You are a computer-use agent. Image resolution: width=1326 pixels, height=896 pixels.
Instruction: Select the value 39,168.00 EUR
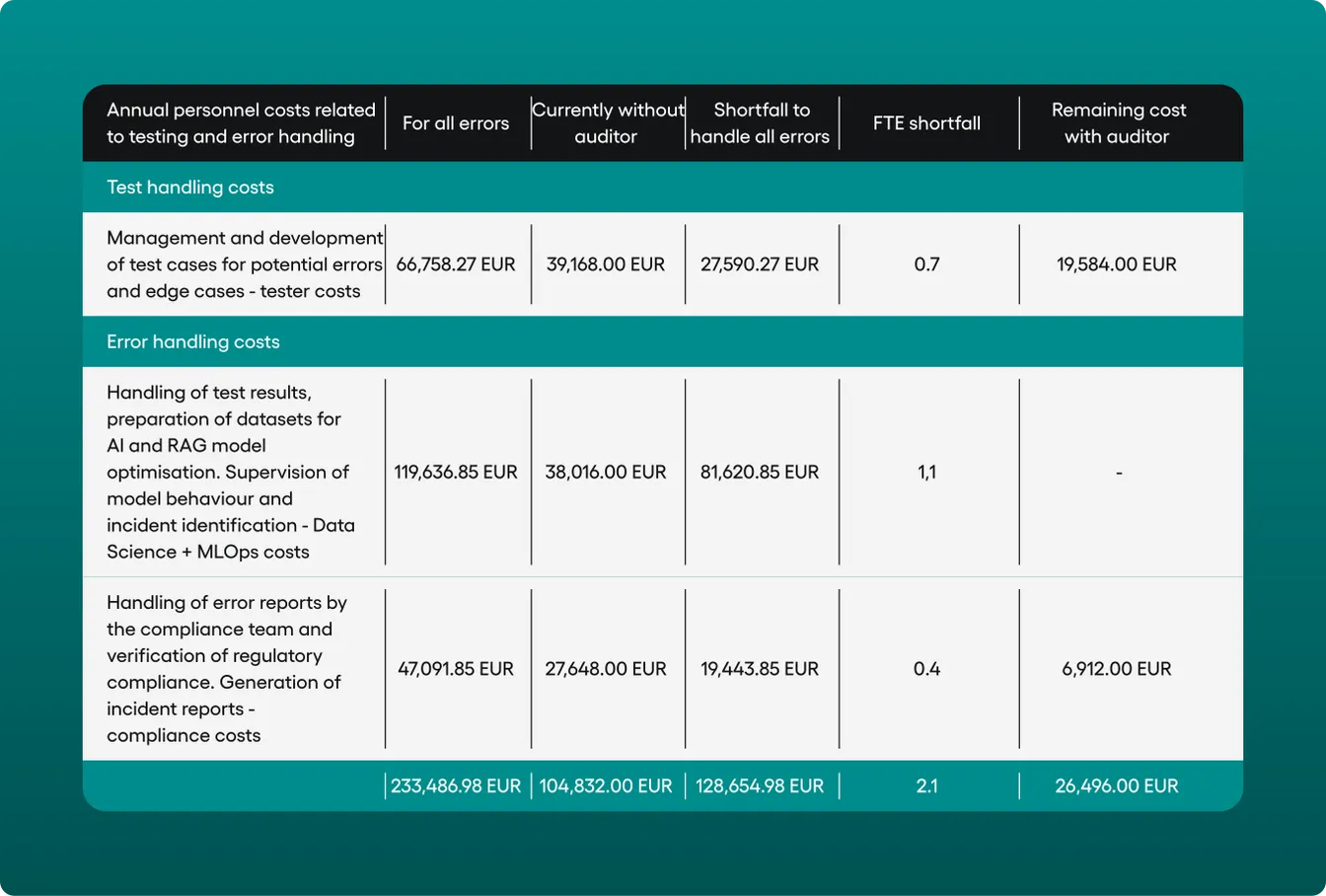click(x=606, y=264)
